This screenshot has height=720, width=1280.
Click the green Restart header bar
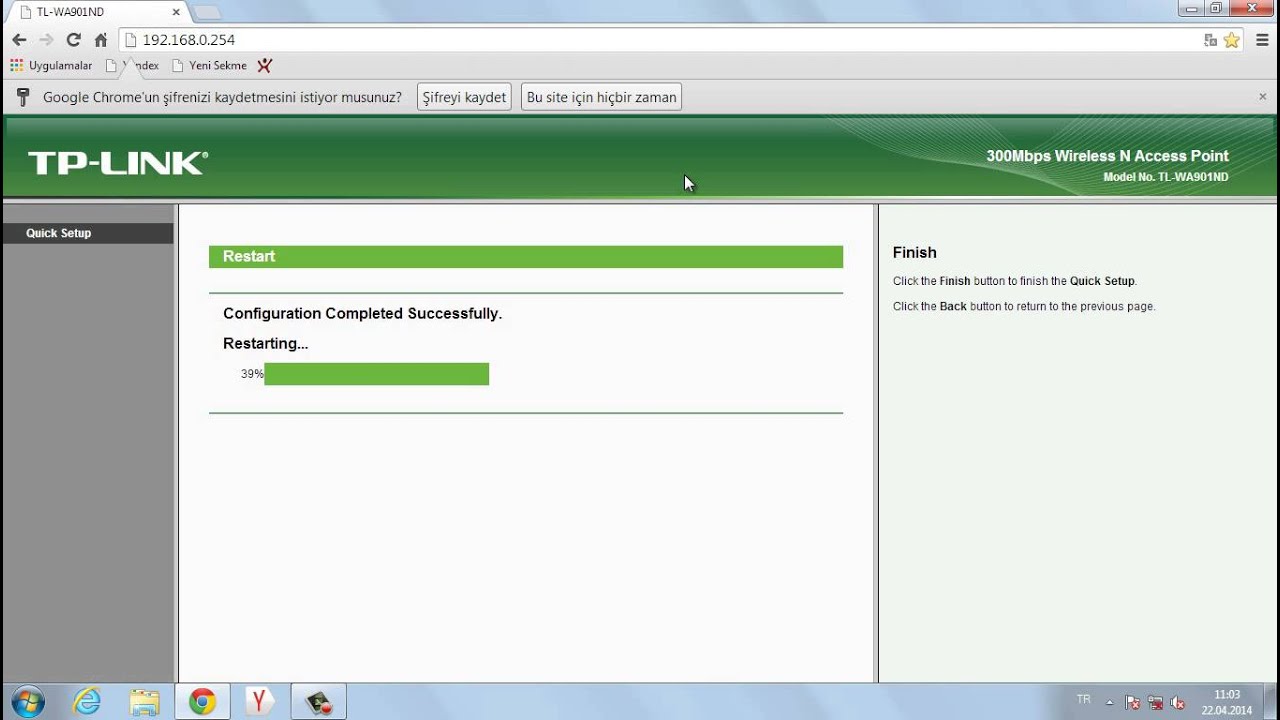(x=526, y=257)
